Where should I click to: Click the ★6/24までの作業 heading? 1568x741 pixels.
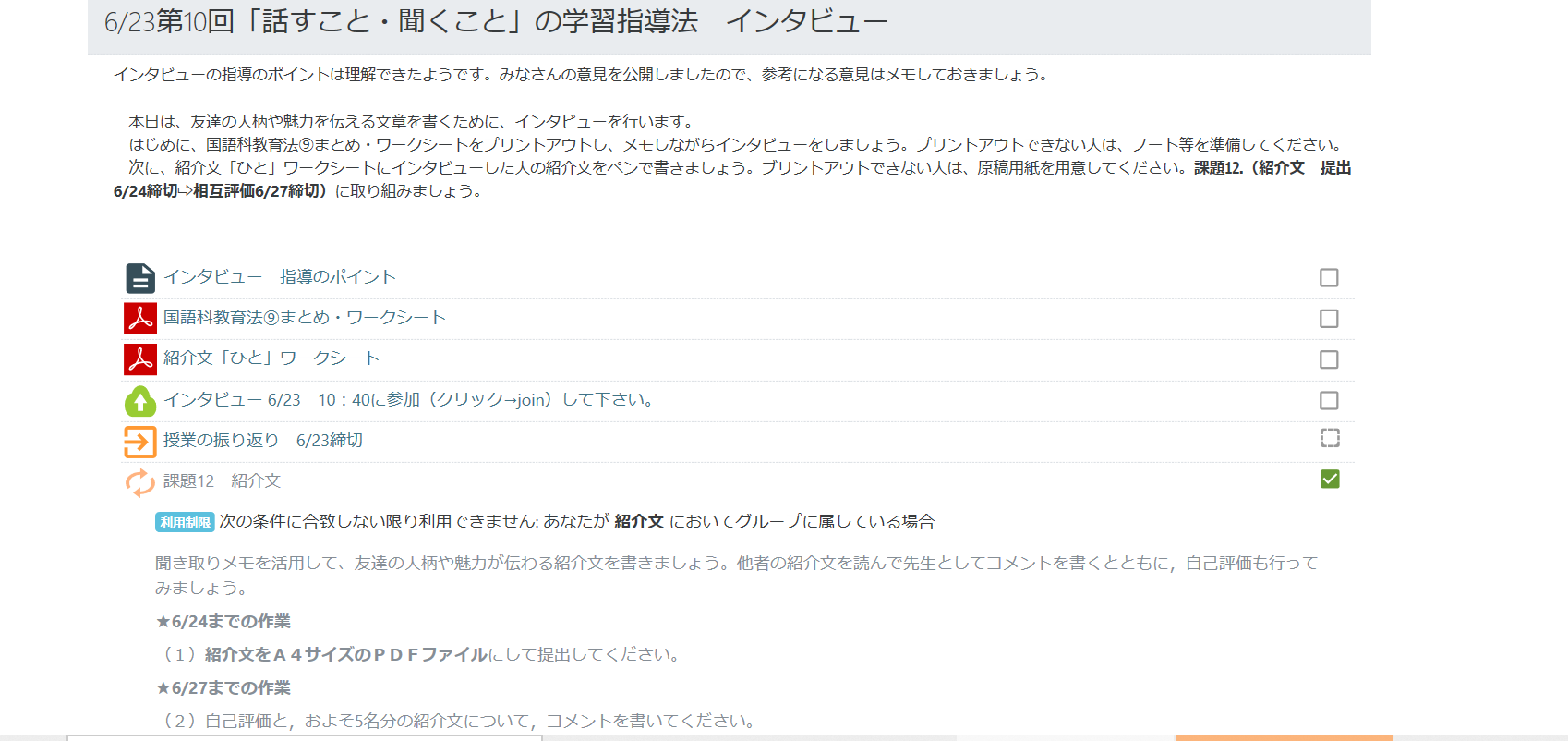pyautogui.click(x=223, y=622)
